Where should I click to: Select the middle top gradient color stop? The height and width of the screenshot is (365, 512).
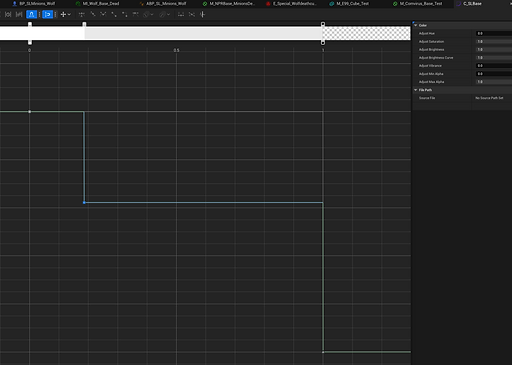coord(84,24)
